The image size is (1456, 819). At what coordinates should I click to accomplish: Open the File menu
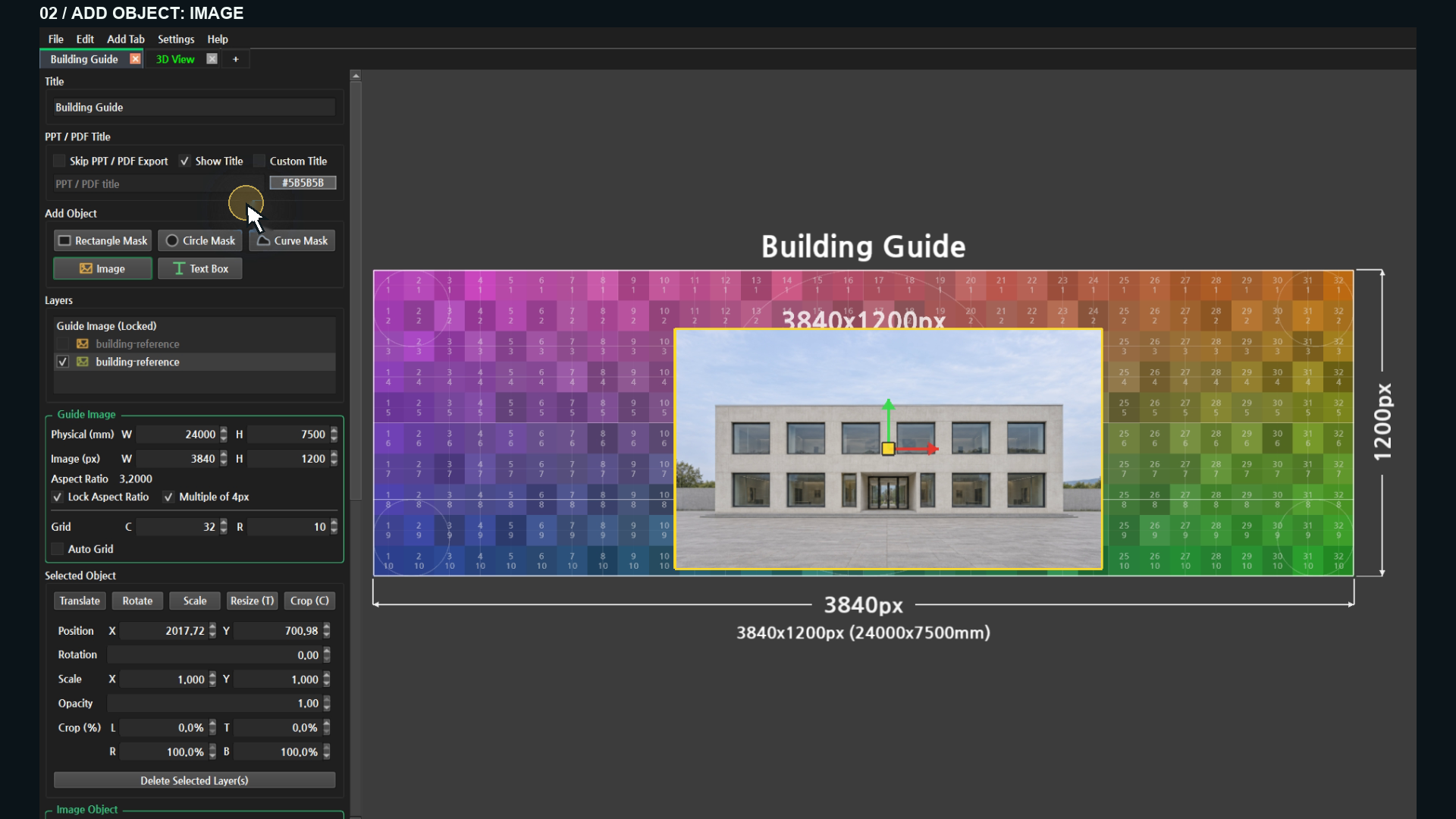pos(56,39)
